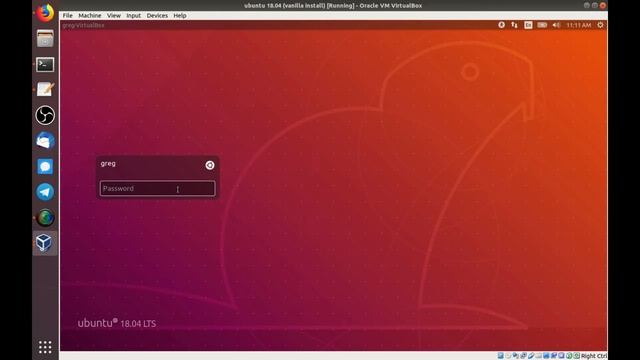This screenshot has width=640, height=360.
Task: Open session selector next to greg
Action: coord(210,165)
